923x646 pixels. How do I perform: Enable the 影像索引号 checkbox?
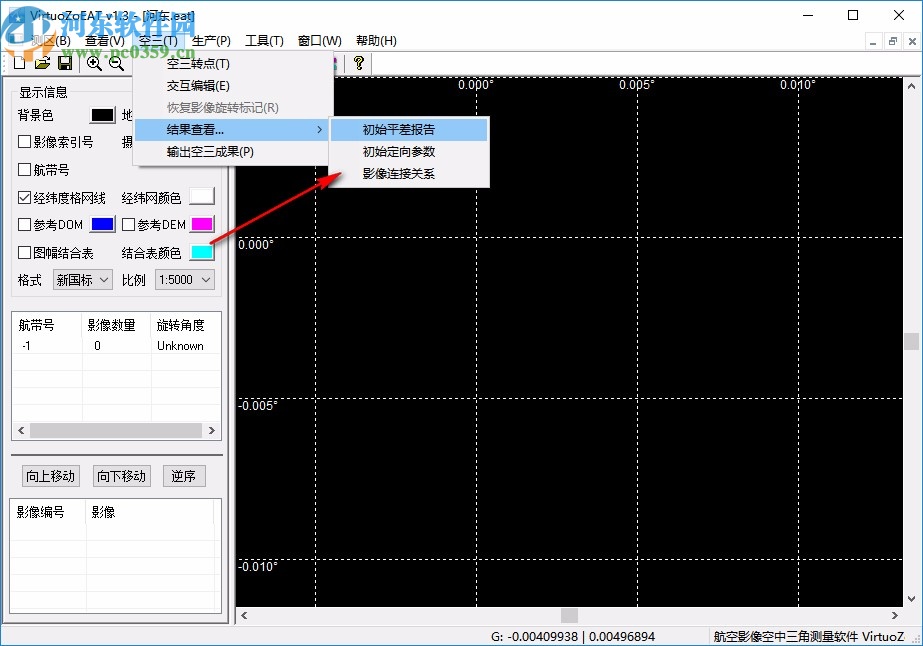pyautogui.click(x=24, y=141)
